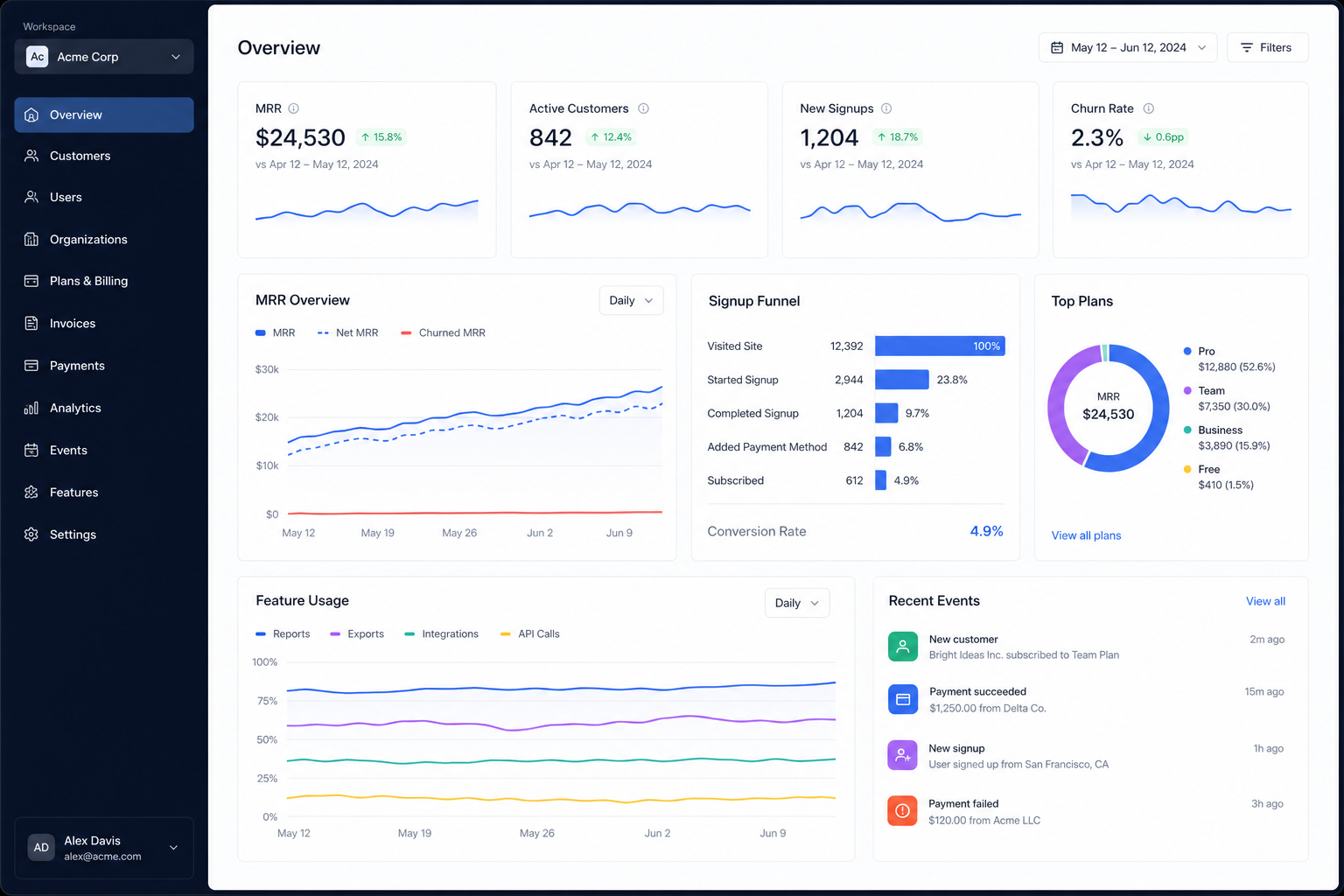Viewport: 1344px width, 896px height.
Task: Toggle the Integrations legend series
Action: coord(441,633)
